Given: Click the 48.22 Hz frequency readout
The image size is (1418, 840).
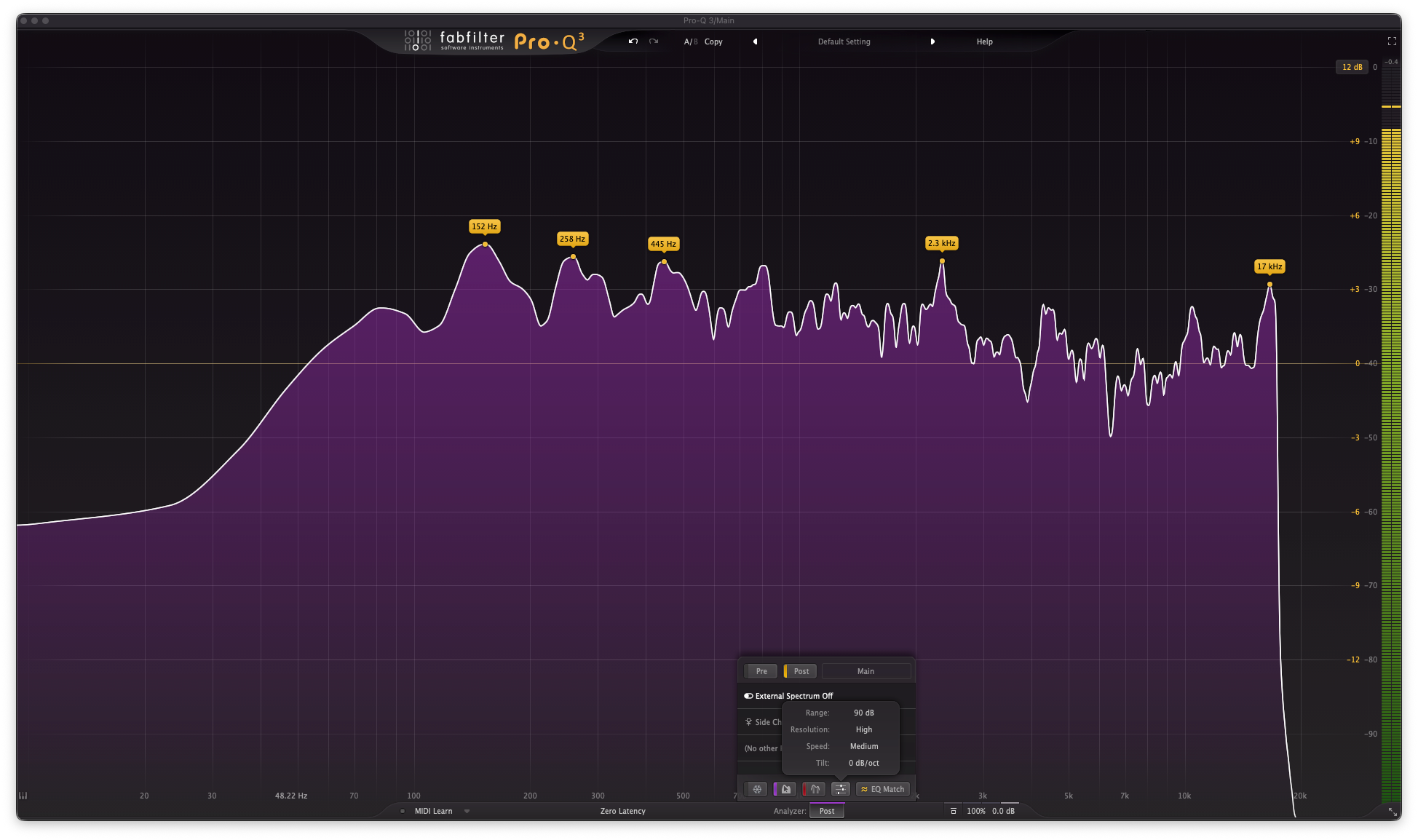Looking at the screenshot, I should (x=291, y=796).
